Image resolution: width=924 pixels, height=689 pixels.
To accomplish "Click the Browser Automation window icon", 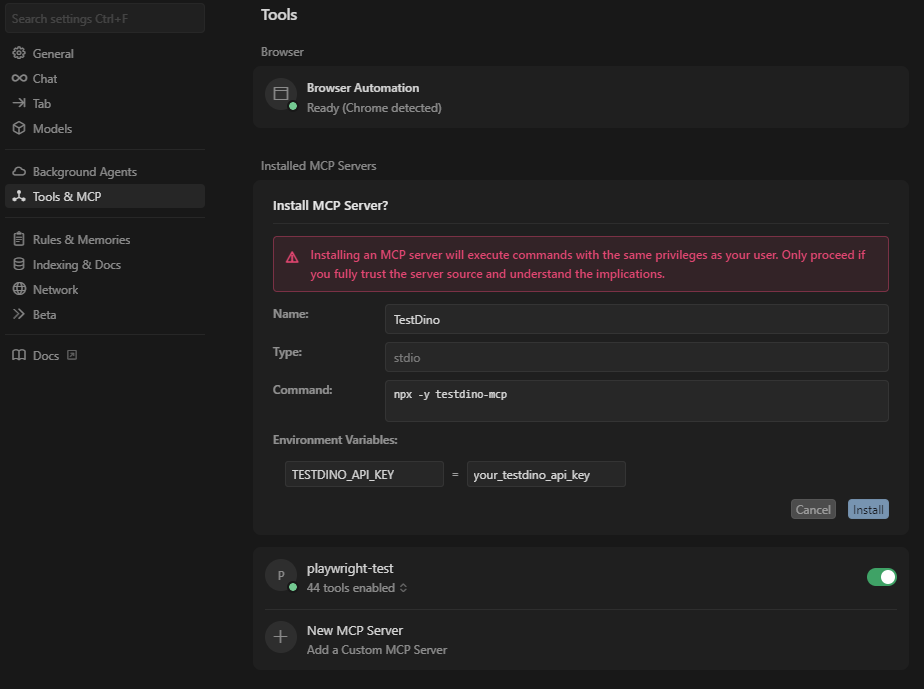I will [281, 94].
